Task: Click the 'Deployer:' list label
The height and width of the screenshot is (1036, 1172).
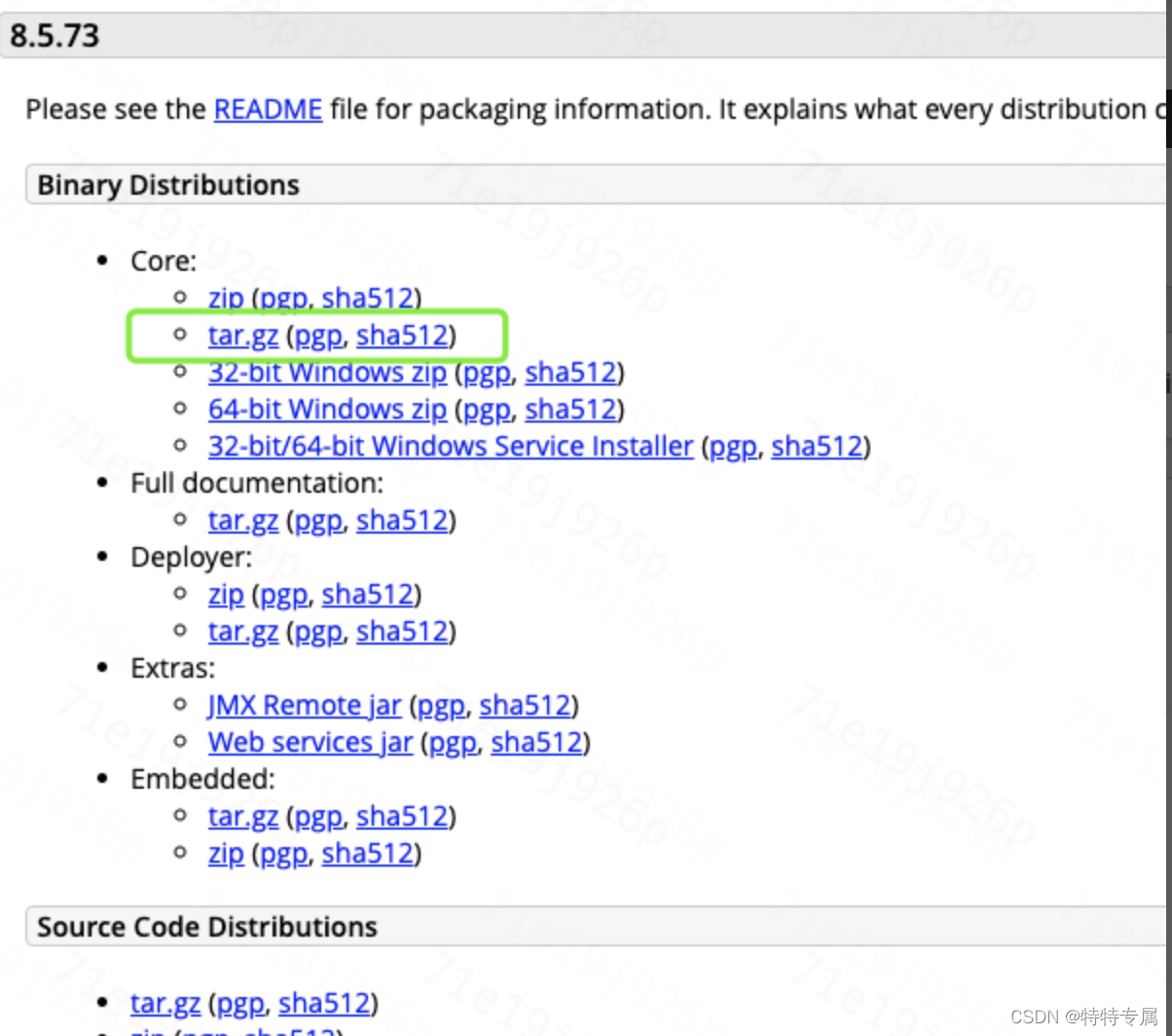Action: point(192,557)
